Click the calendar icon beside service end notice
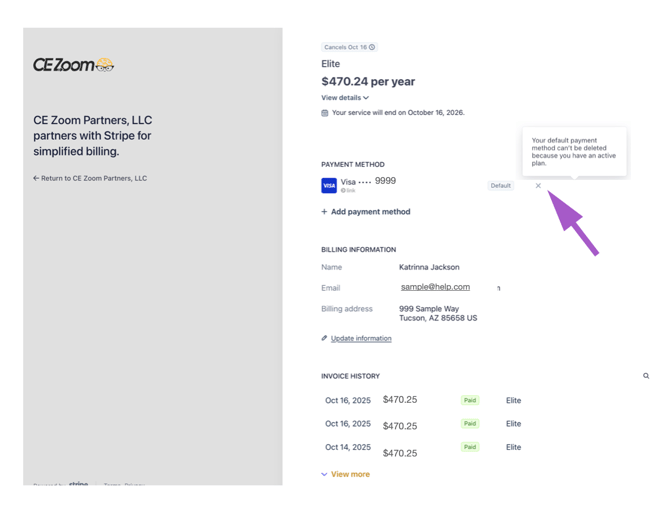The height and width of the screenshot is (508, 670). coord(325,113)
